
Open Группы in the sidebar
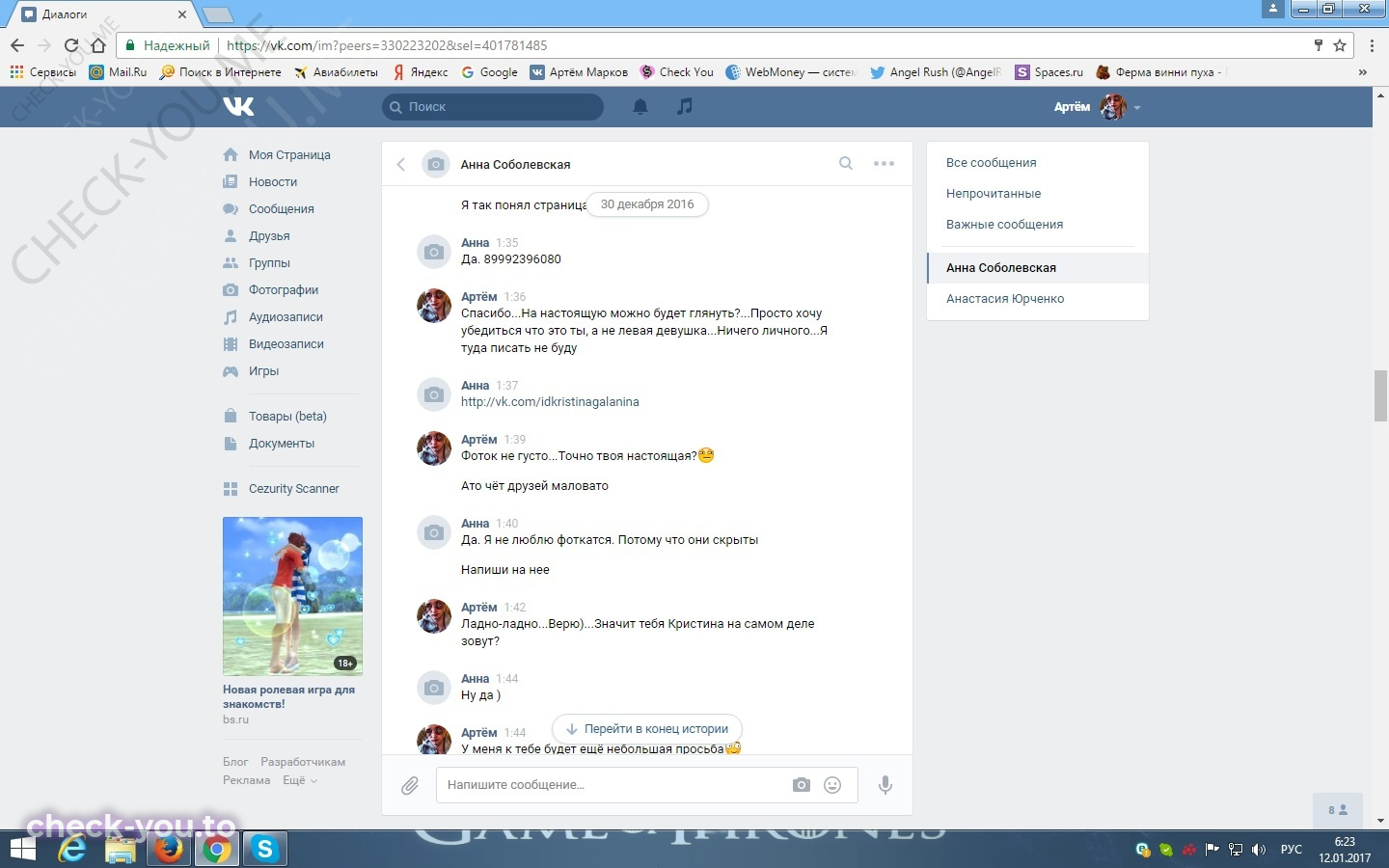269,263
